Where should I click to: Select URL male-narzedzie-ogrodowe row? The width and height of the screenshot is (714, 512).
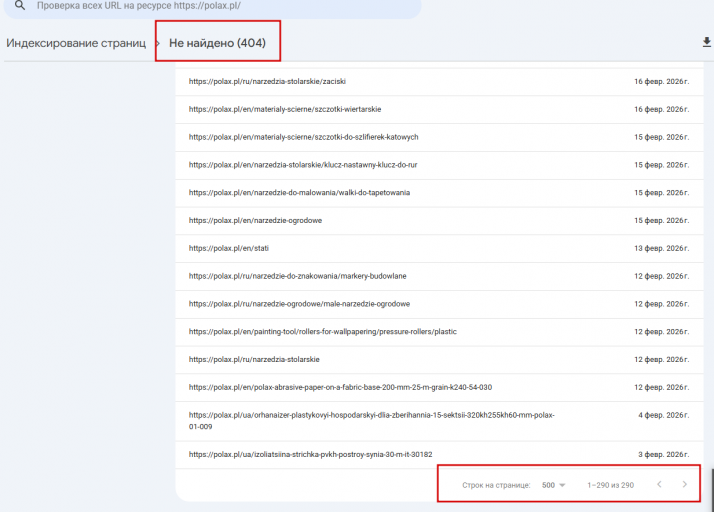(x=439, y=304)
